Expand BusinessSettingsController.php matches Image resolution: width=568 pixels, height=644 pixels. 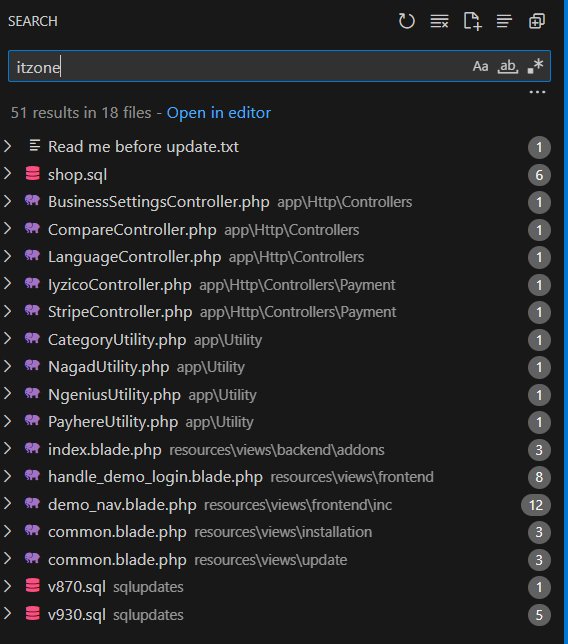[7, 201]
